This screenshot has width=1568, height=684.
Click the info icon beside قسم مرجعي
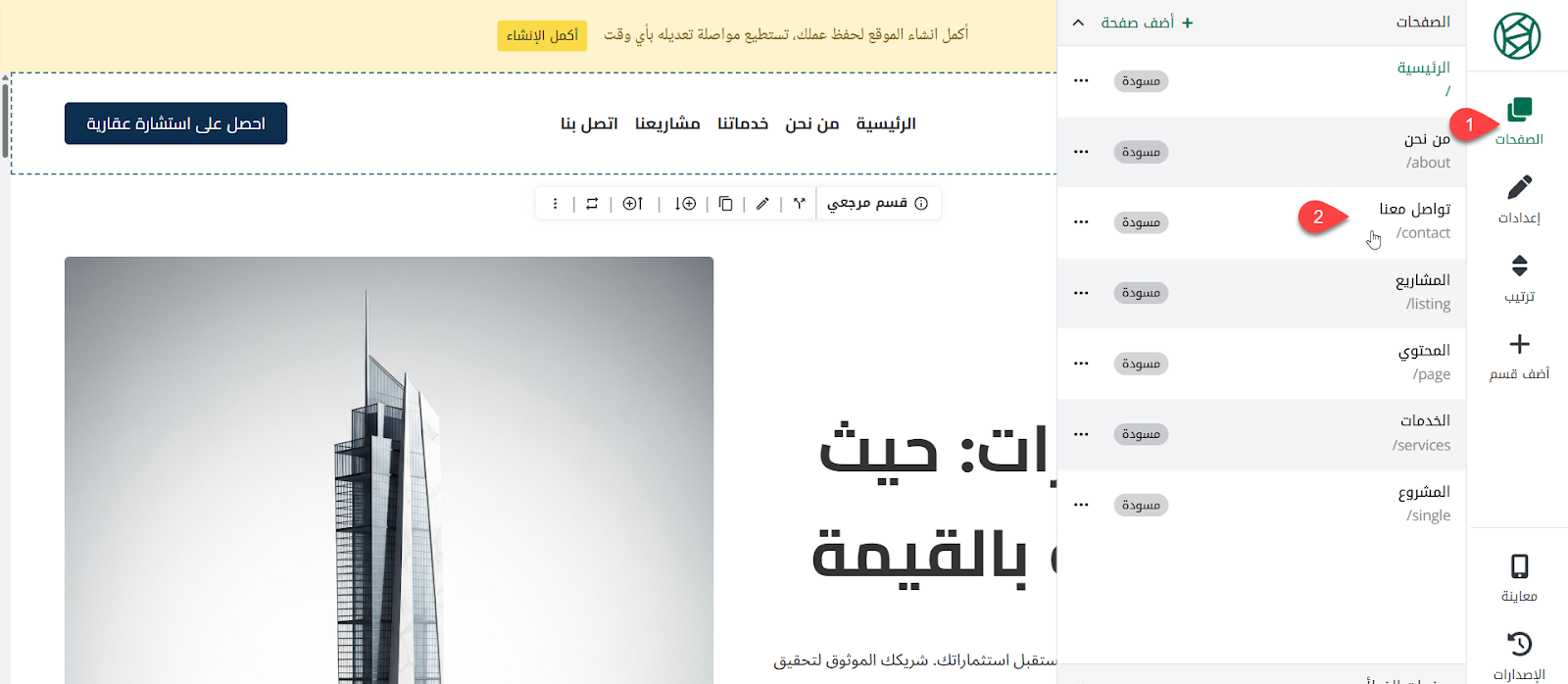click(x=921, y=203)
